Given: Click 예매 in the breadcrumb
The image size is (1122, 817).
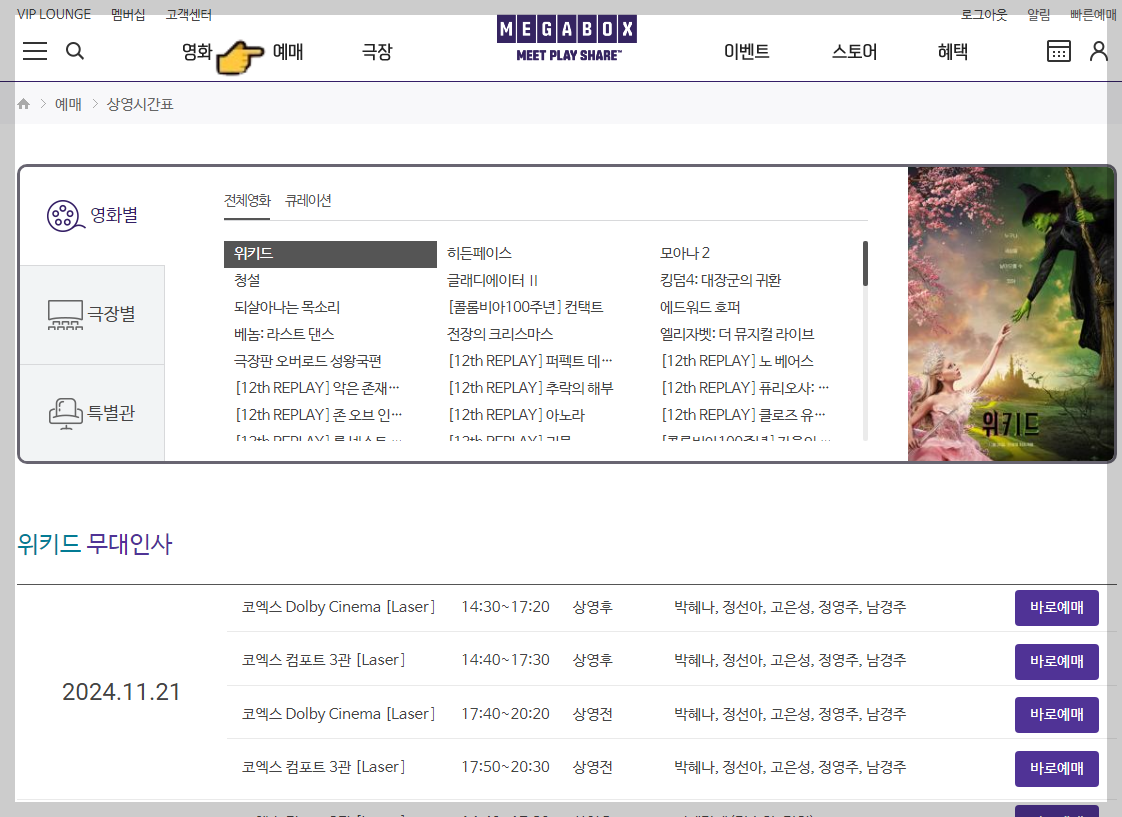Looking at the screenshot, I should coord(68,104).
